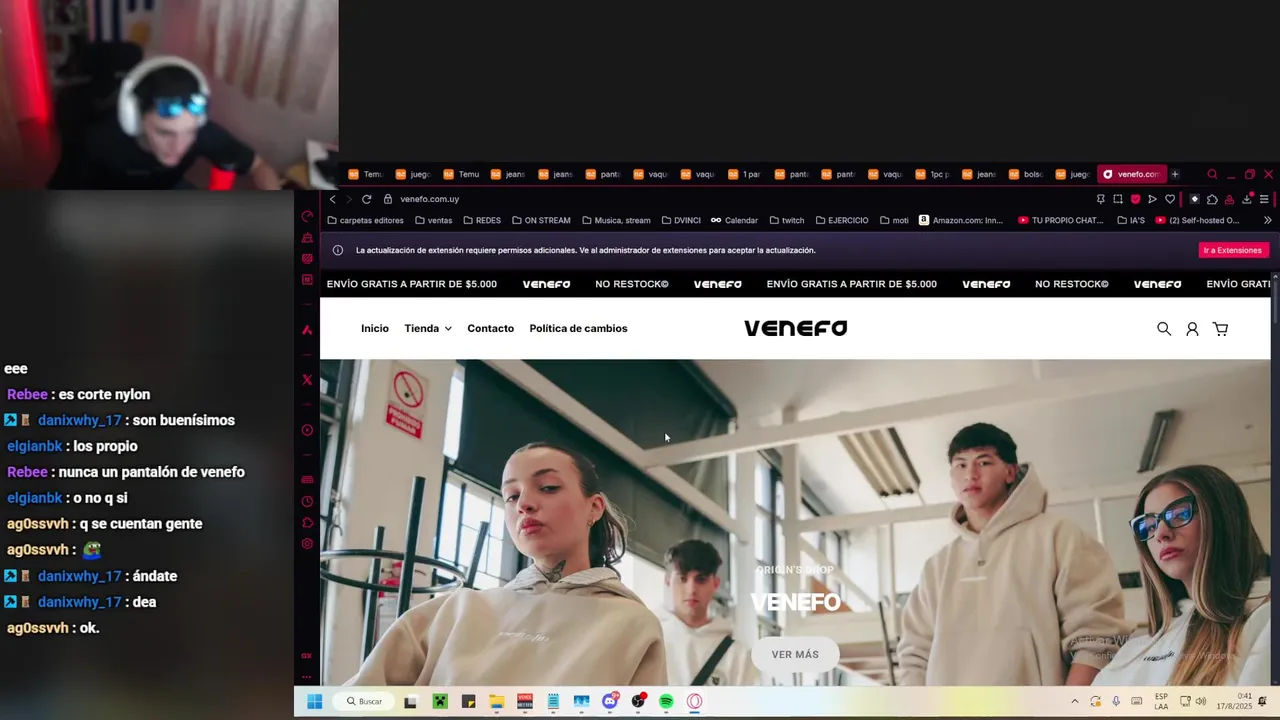
Task: Open Discord from the taskbar
Action: point(610,701)
